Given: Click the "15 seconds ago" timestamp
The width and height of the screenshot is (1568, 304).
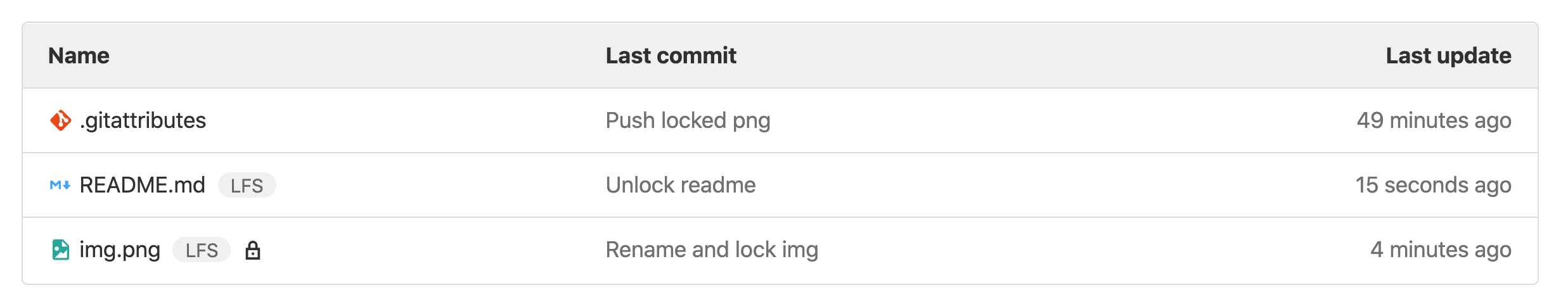Looking at the screenshot, I should click(x=1433, y=185).
